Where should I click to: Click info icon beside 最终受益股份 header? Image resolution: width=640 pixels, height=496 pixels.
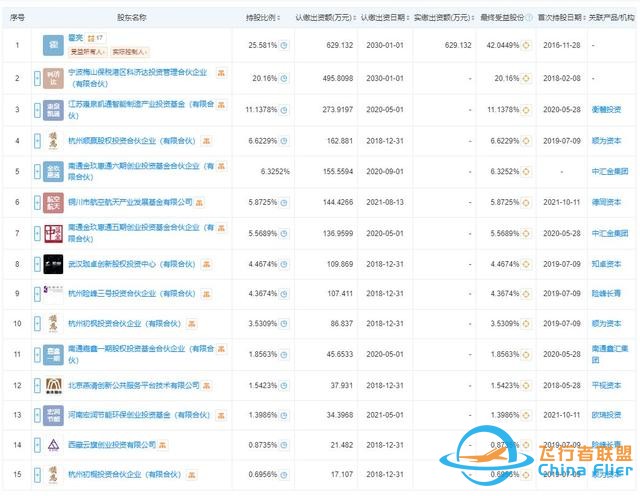tap(529, 18)
